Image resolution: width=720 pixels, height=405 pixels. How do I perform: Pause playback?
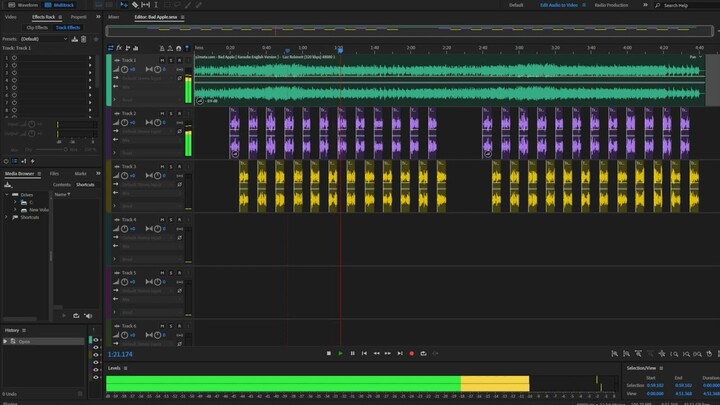pos(352,354)
